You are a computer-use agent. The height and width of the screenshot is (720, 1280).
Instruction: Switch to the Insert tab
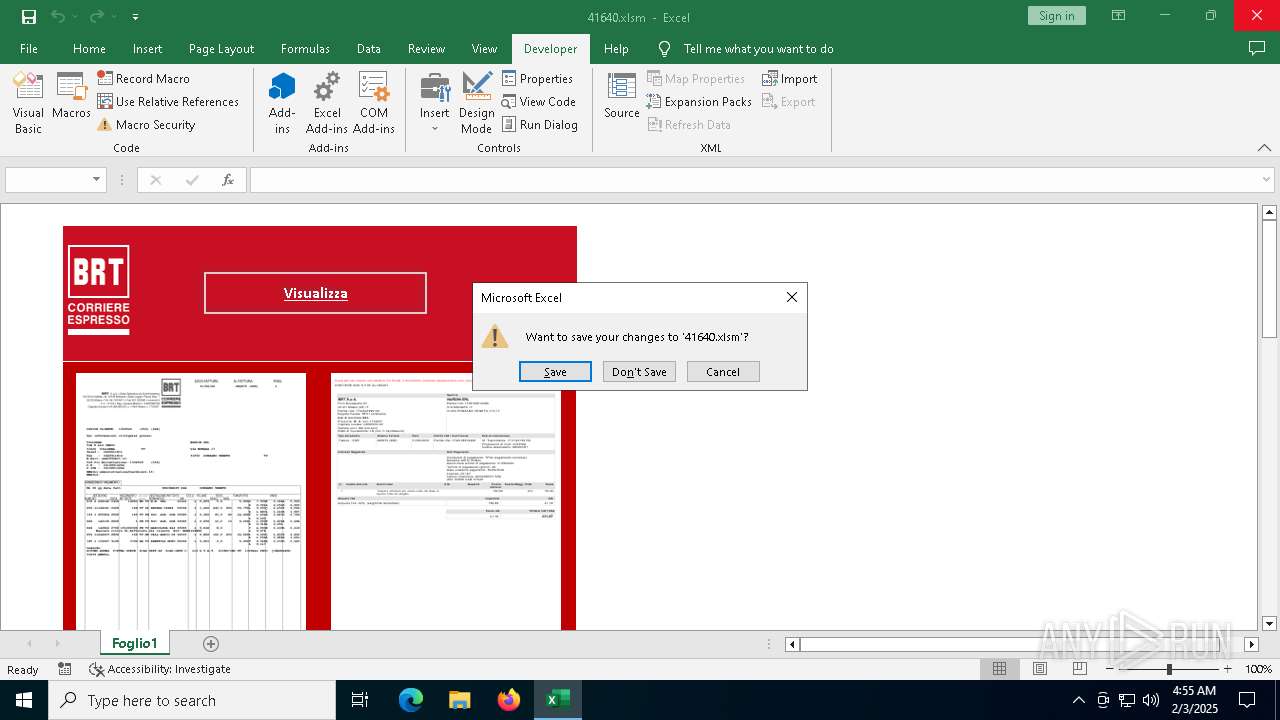pyautogui.click(x=147, y=48)
